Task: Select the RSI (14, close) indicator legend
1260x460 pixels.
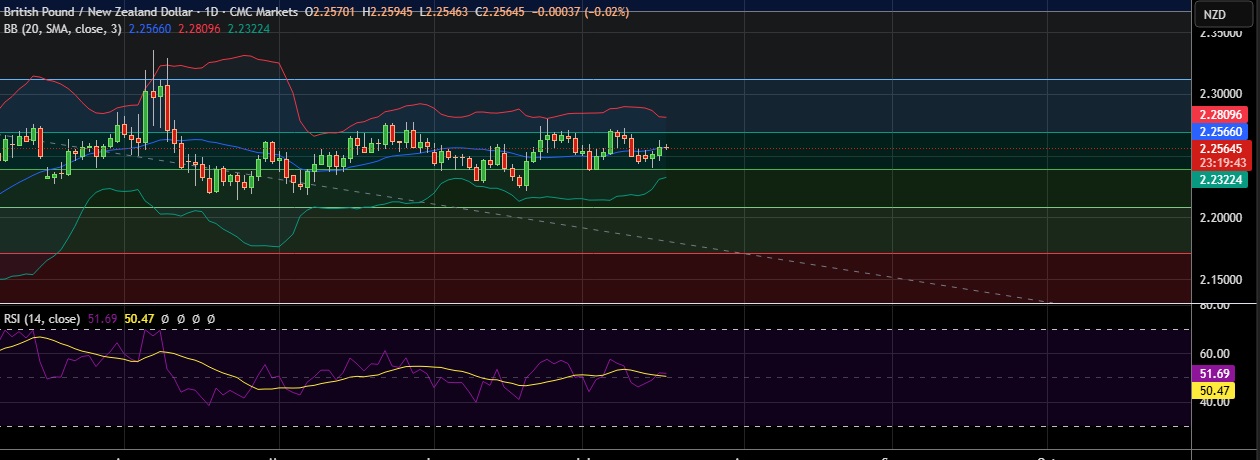Action: click(41, 318)
